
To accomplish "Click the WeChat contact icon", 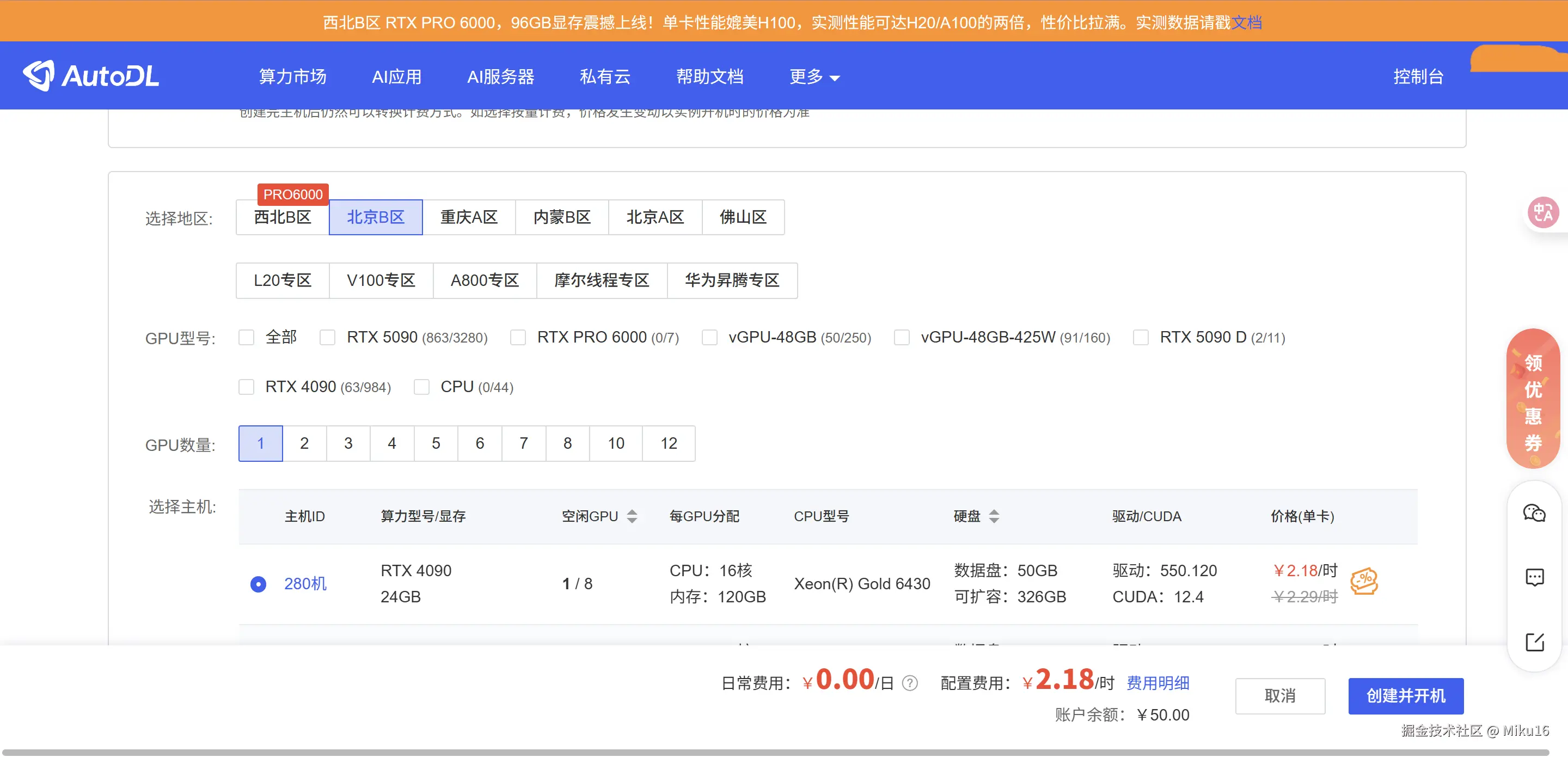I will 1534,514.
